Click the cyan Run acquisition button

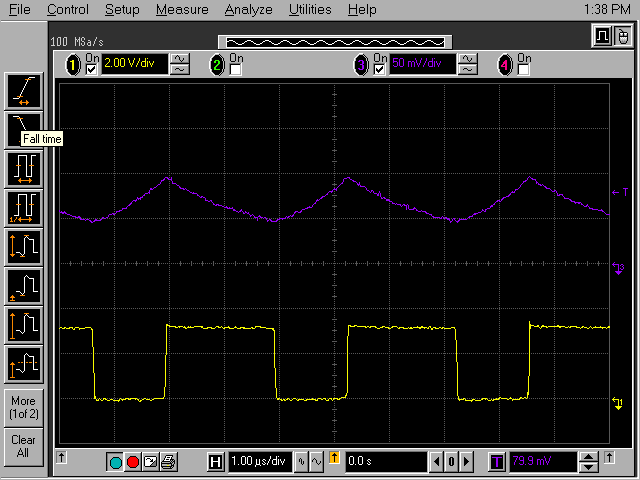click(x=115, y=462)
